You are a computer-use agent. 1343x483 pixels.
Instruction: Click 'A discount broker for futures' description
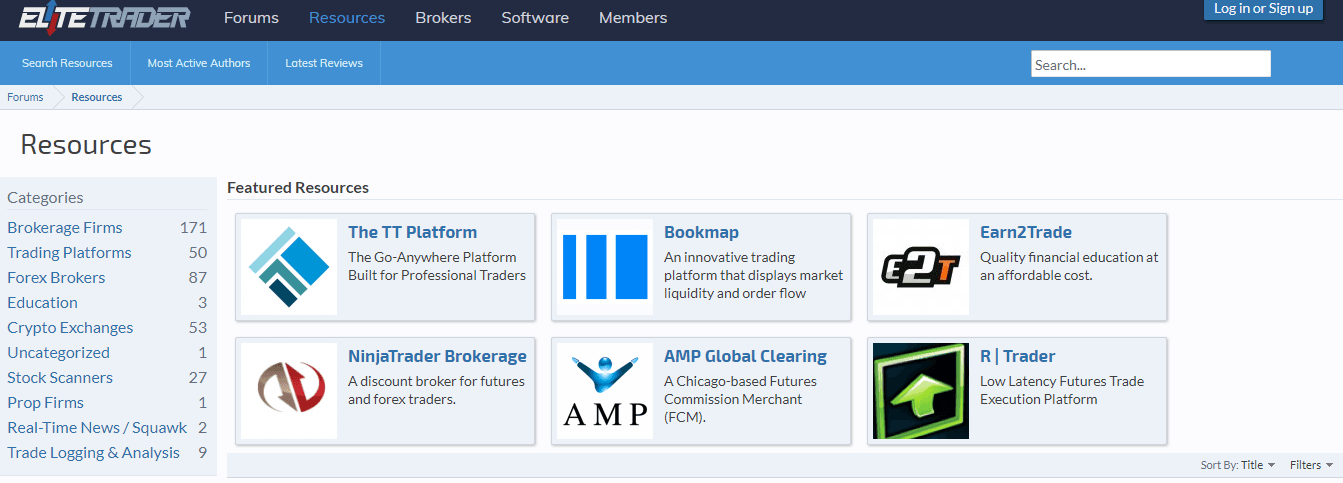point(436,390)
